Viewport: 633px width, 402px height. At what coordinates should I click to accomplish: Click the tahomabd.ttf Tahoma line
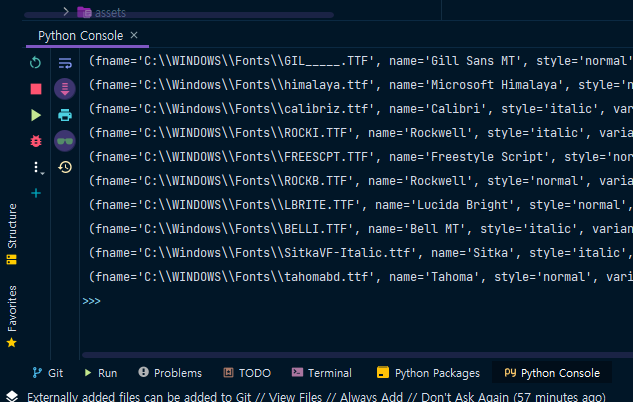pos(360,277)
